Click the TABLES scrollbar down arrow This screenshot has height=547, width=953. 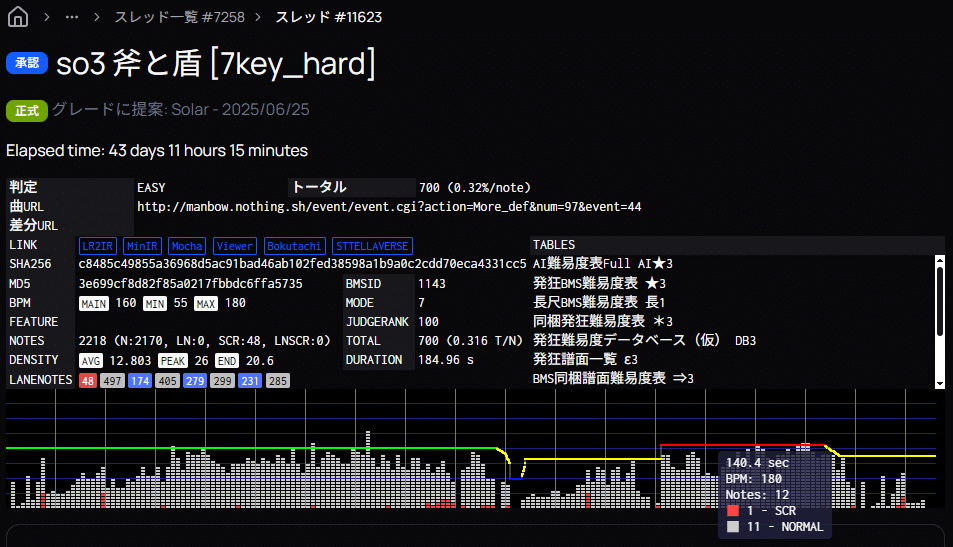[940, 384]
